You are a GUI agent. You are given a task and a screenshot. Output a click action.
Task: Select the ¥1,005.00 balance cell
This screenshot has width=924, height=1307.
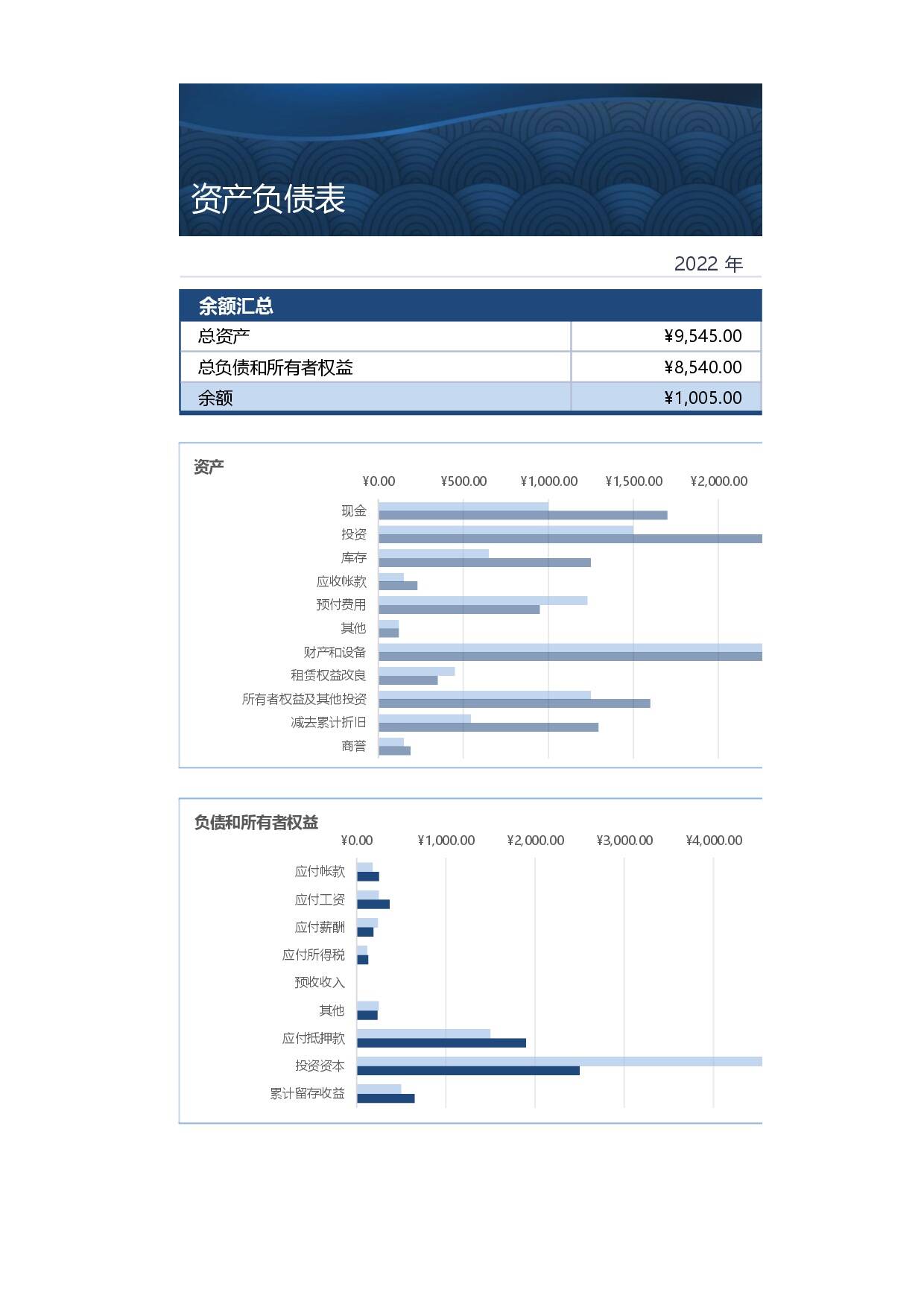[702, 398]
